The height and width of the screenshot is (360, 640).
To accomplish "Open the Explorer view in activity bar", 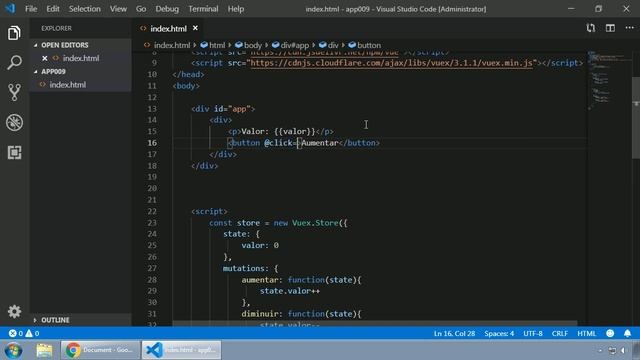I will click(14, 33).
